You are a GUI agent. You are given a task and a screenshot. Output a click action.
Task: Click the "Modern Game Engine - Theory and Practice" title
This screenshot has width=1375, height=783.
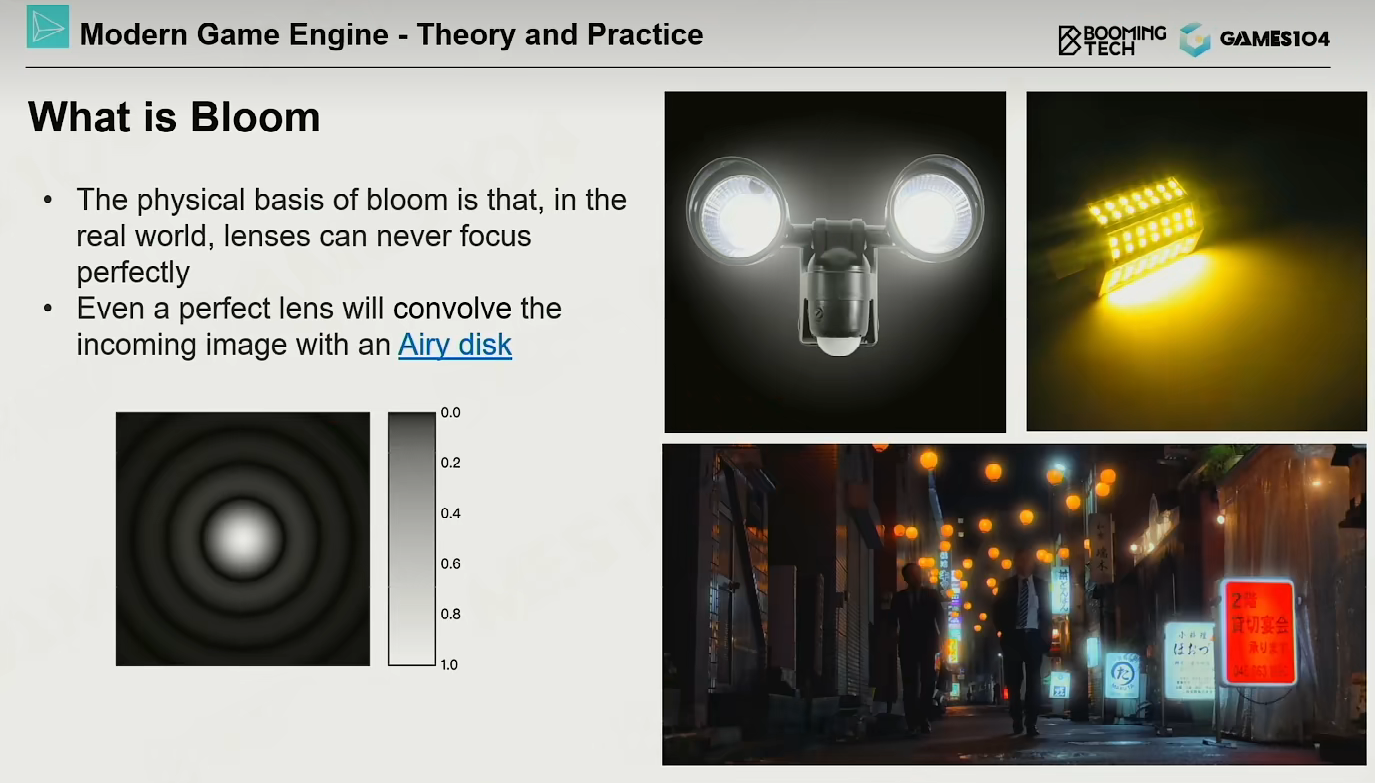click(x=391, y=34)
